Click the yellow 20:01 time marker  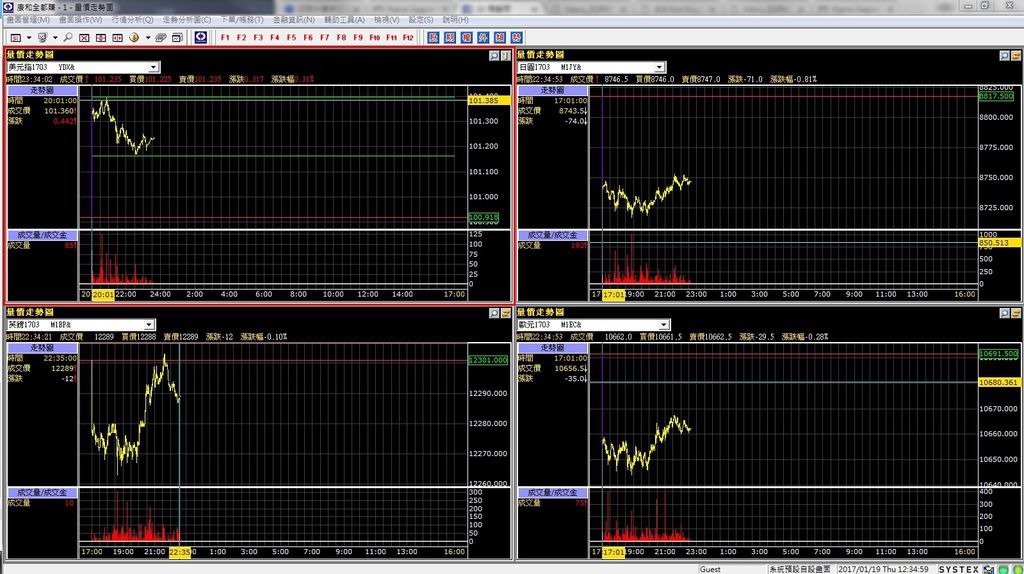103,295
